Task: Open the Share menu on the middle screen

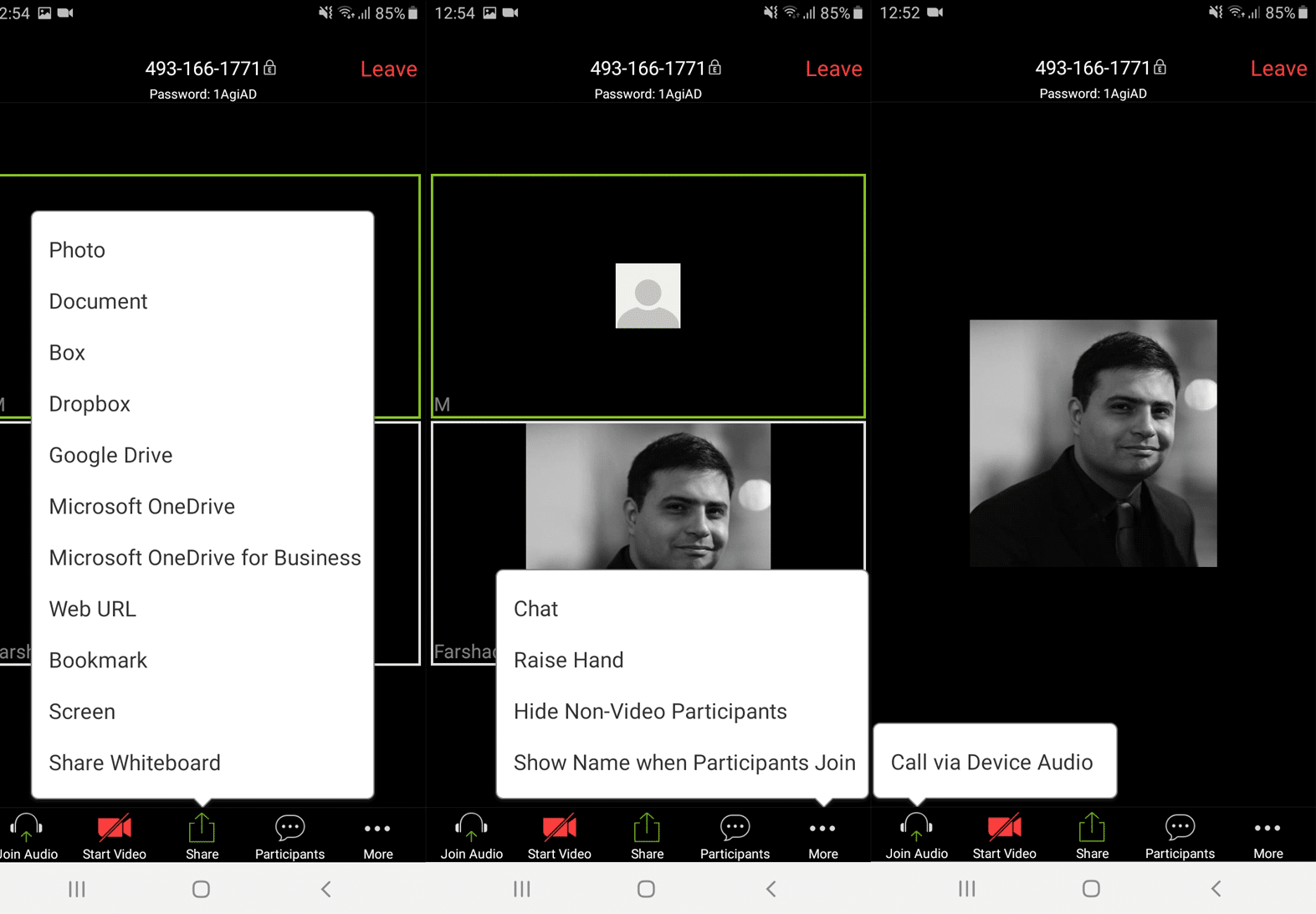Action: pos(647,835)
